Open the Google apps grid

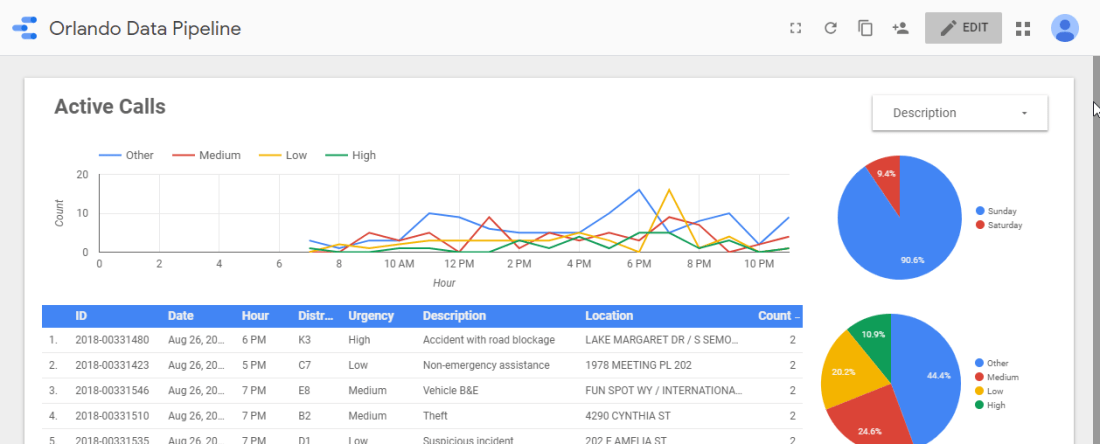1022,28
